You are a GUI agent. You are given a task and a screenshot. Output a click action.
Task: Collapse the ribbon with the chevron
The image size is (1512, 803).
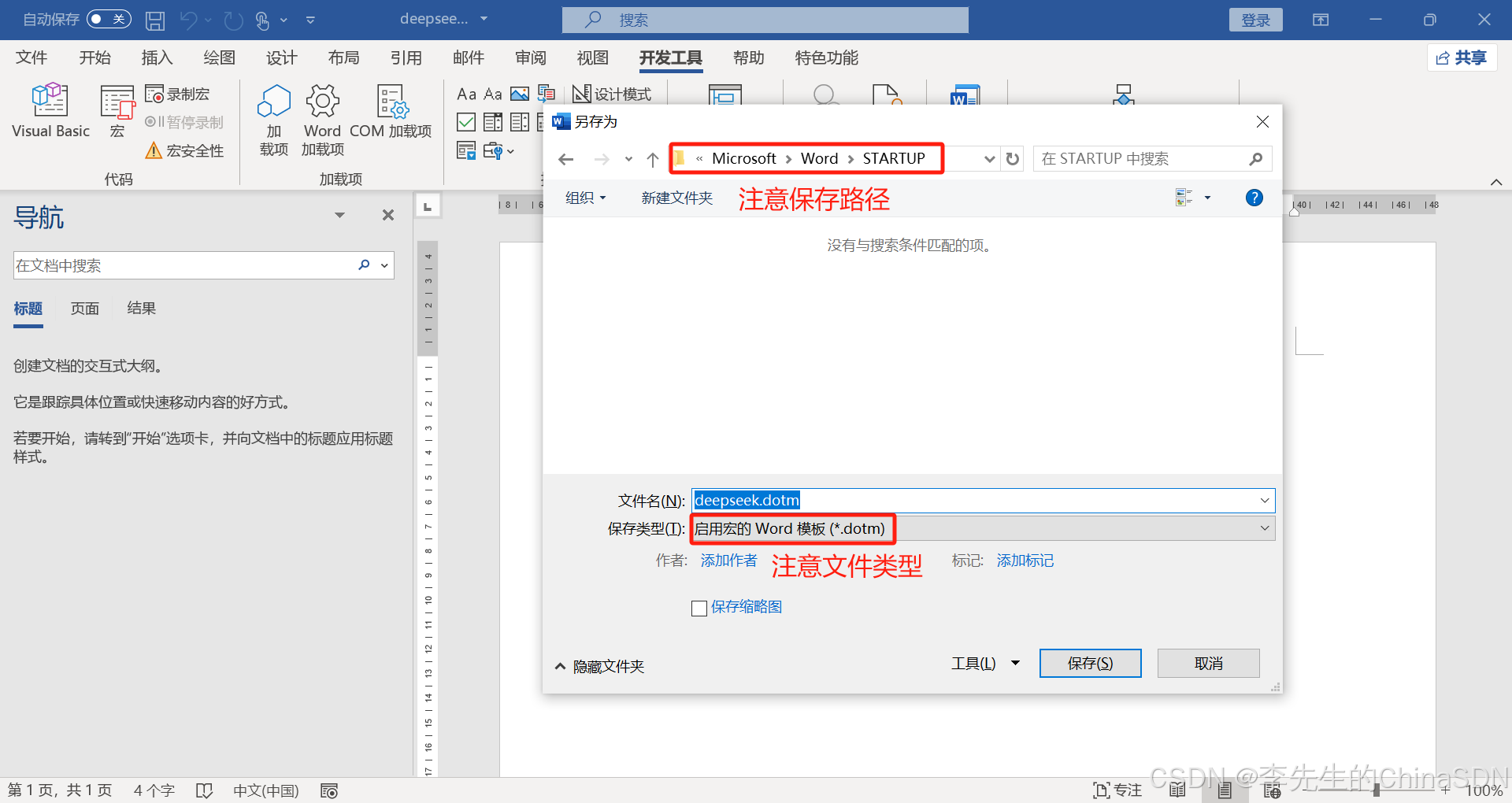[1495, 182]
